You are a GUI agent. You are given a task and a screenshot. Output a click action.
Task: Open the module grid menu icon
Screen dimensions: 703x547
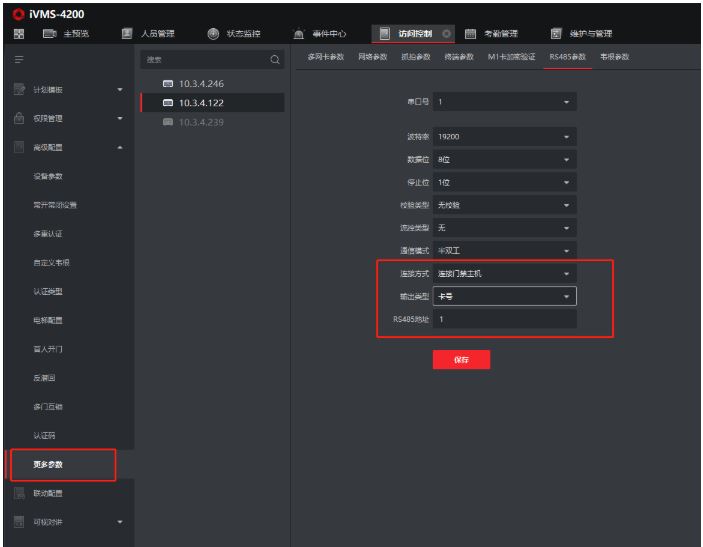(19, 34)
